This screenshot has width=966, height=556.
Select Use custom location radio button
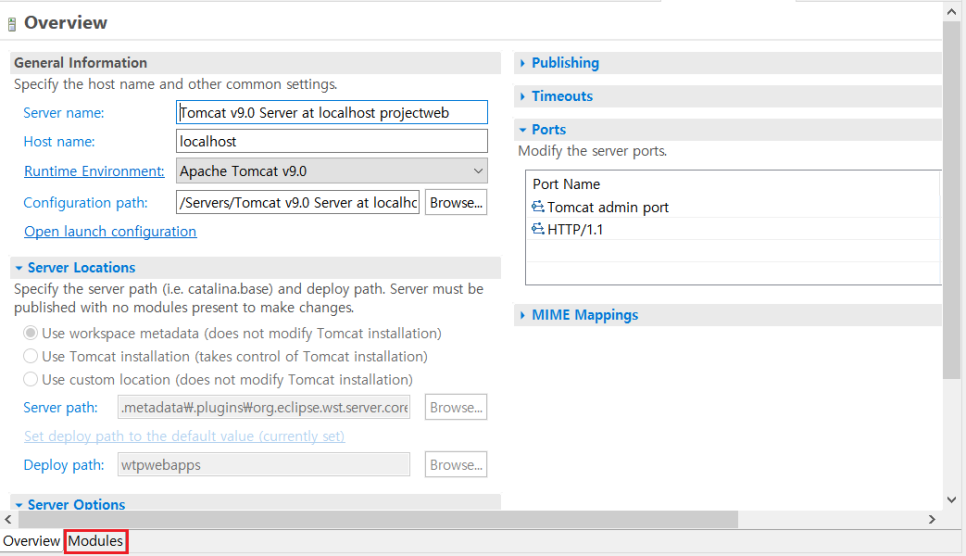[30, 379]
